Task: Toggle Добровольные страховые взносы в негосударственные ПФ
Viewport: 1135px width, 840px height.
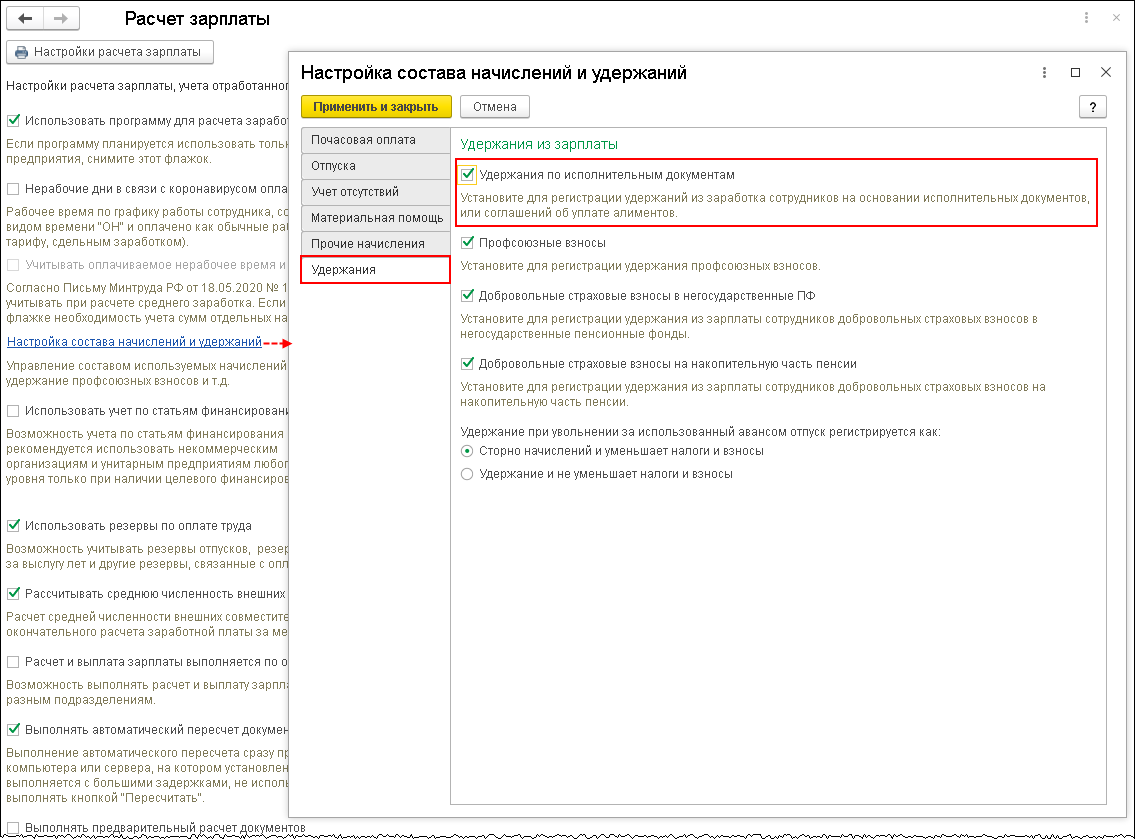Action: [x=468, y=295]
